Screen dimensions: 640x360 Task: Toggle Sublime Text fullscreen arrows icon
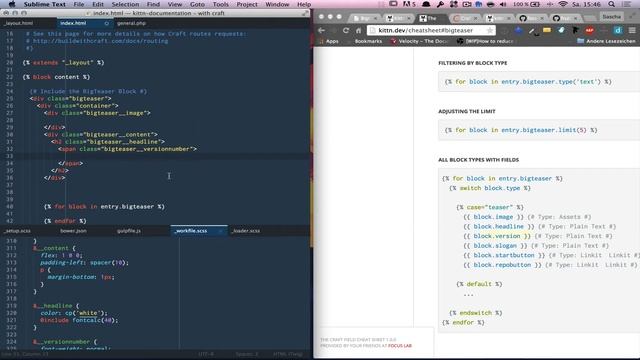pos(305,13)
